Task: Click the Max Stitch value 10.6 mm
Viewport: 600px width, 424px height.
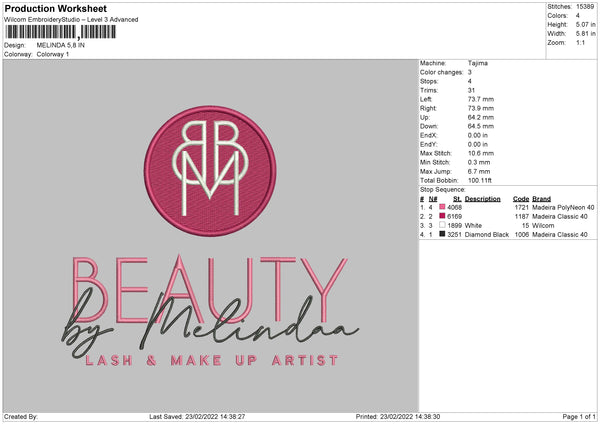Action: (481, 153)
